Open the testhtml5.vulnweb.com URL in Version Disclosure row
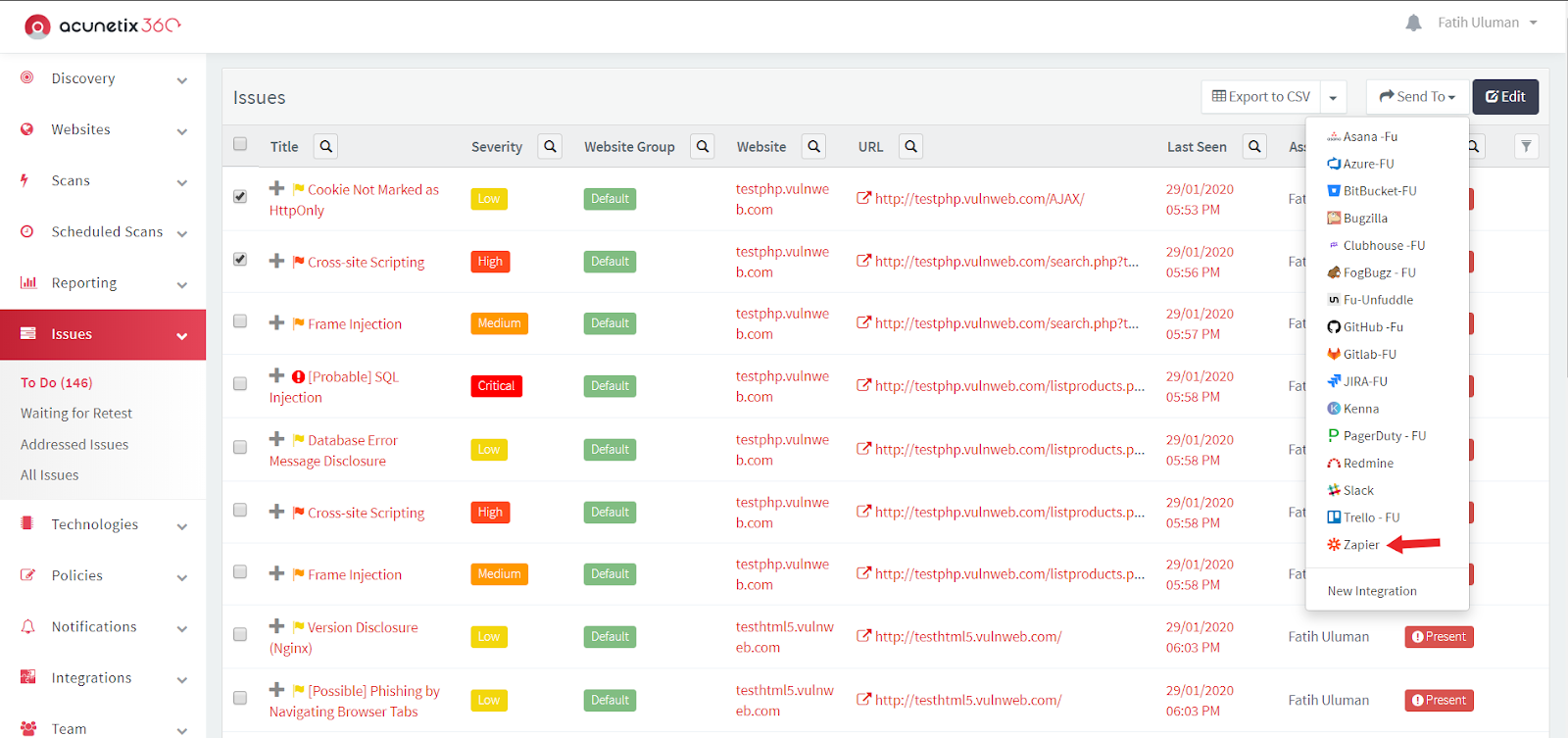1568x738 pixels. 968,637
